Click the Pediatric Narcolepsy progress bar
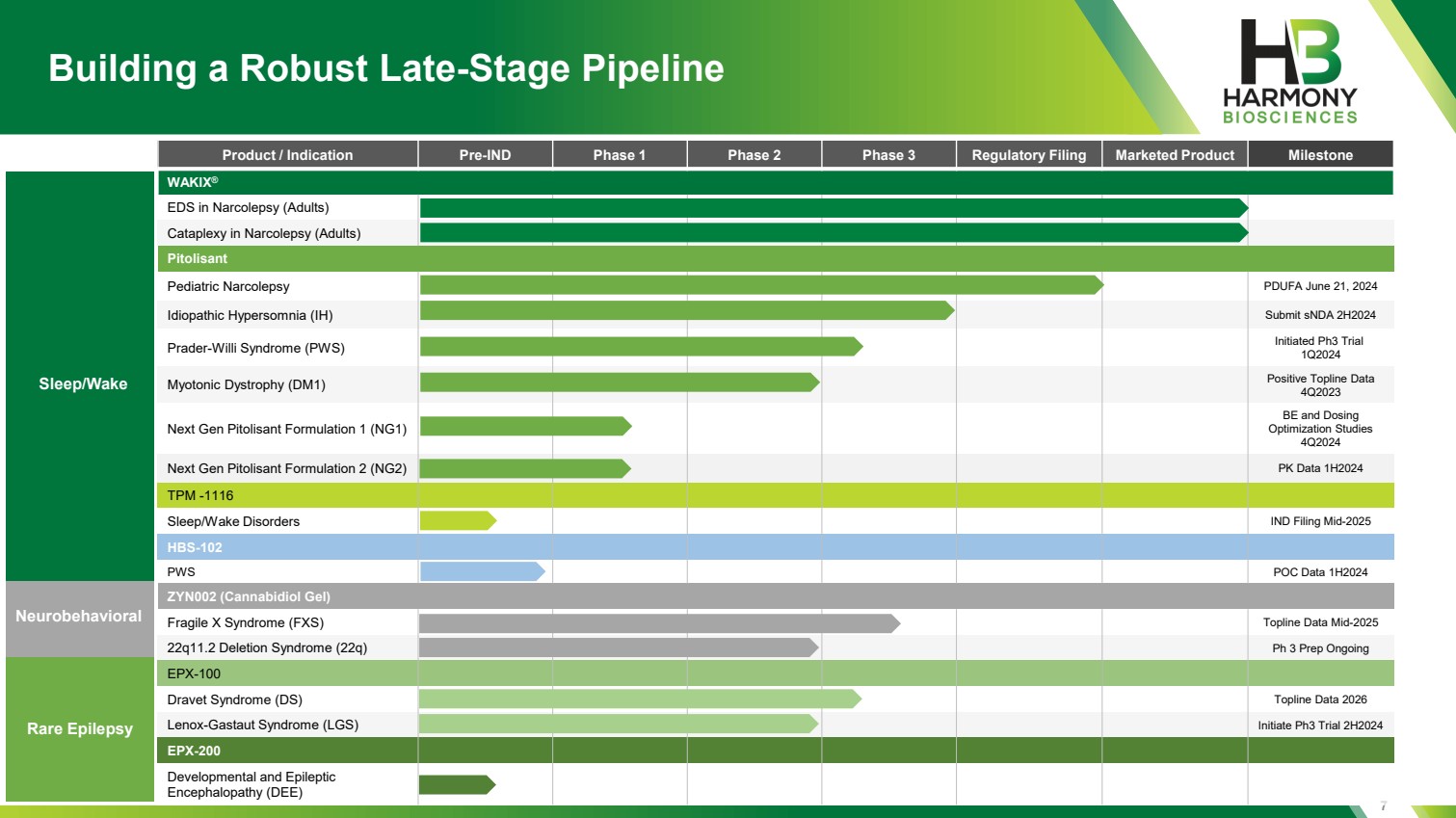 click(x=761, y=285)
